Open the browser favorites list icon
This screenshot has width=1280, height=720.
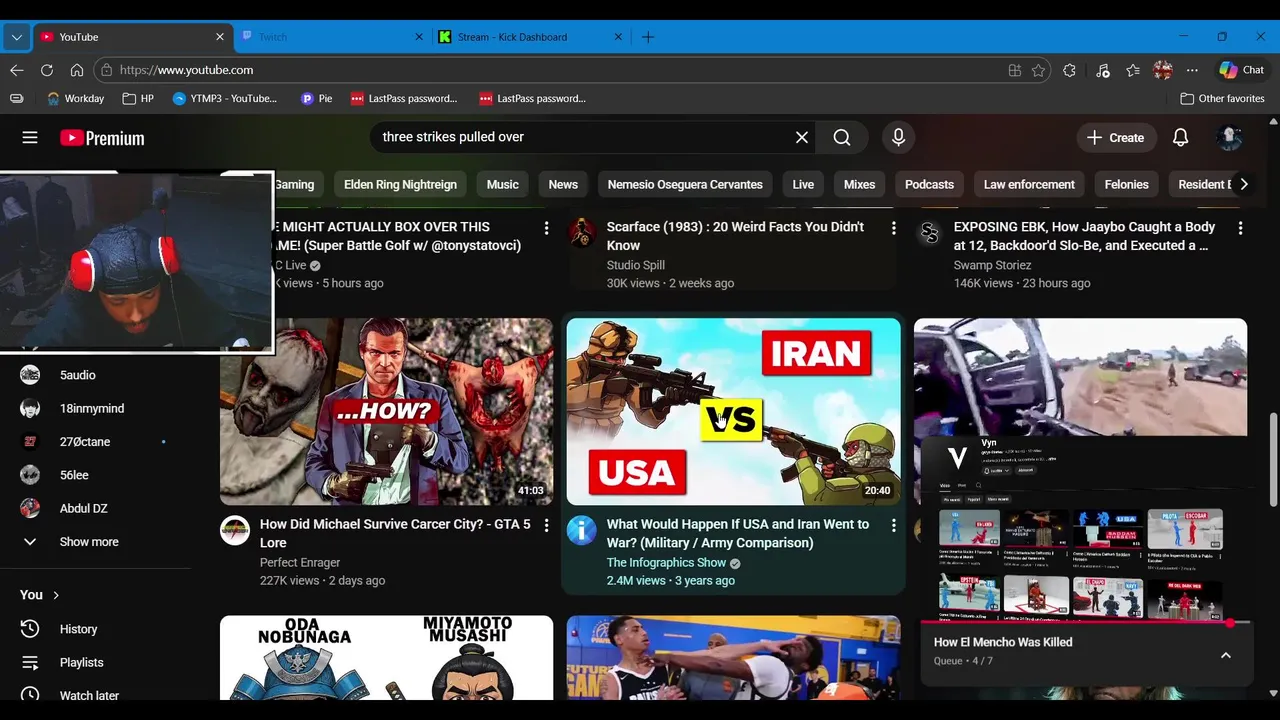pos(1132,70)
